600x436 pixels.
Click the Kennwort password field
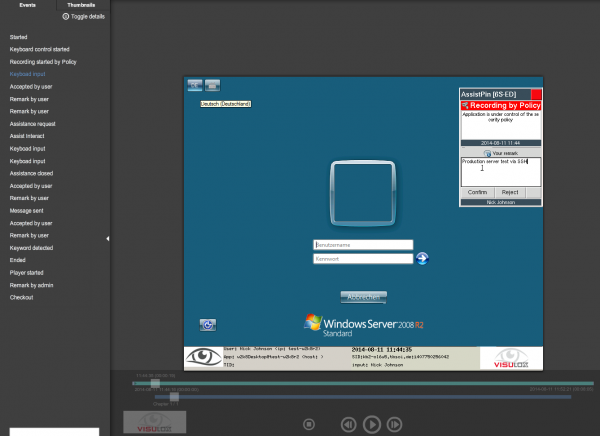(363, 259)
